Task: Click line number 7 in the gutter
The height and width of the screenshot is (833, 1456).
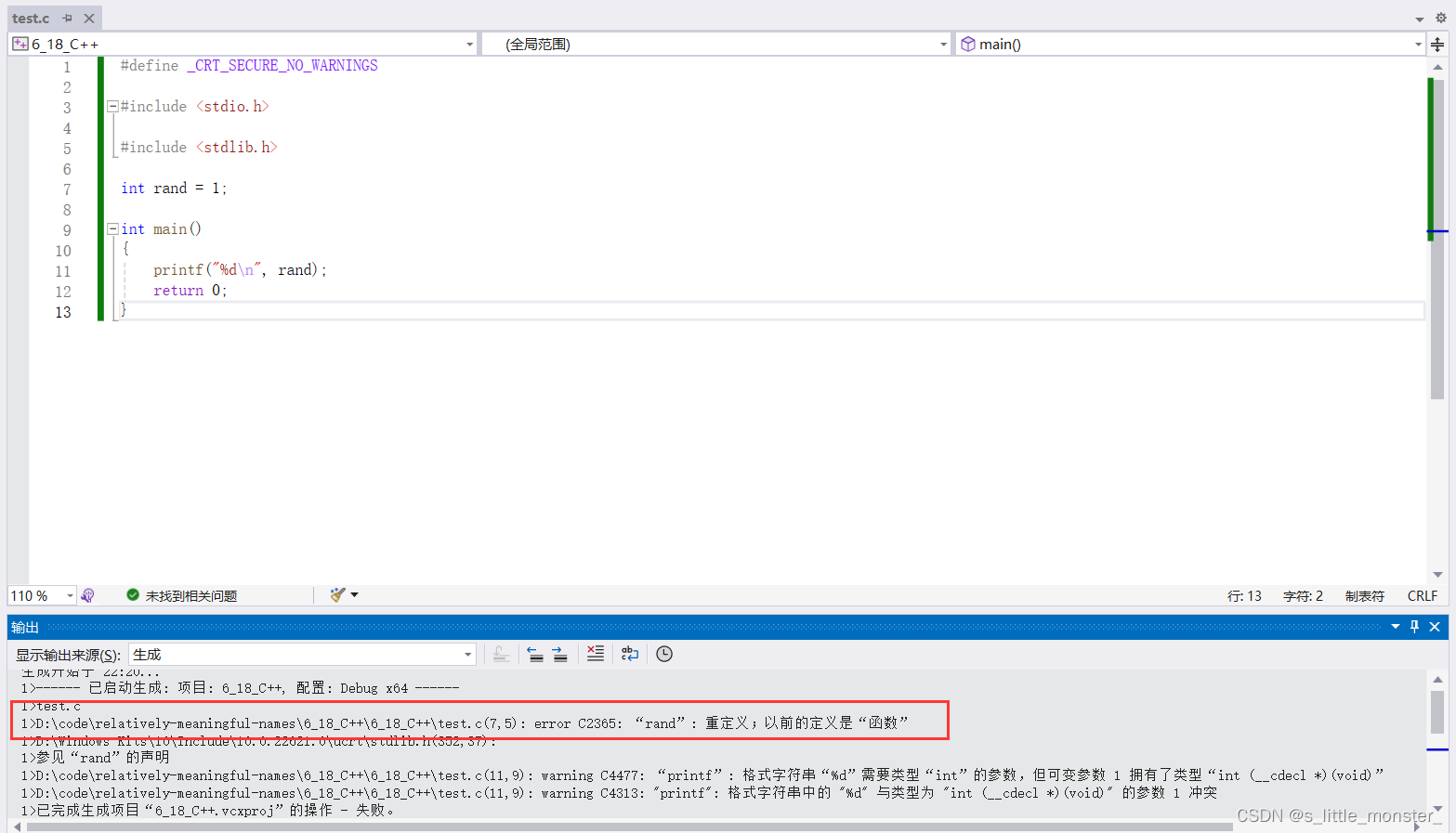Action: click(67, 189)
